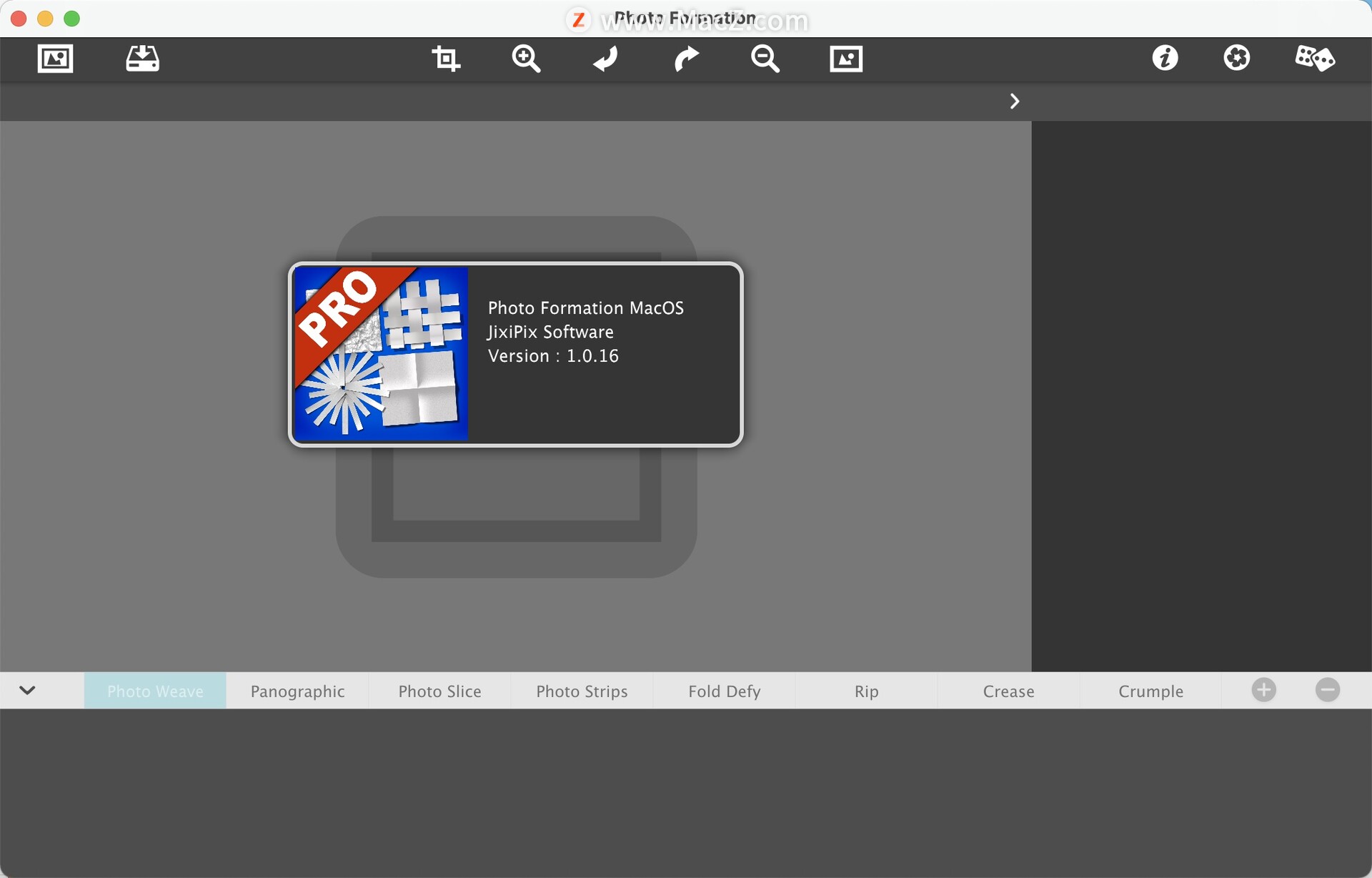Viewport: 1372px width, 878px height.
Task: Close the Photo Formation window
Action: (19, 19)
